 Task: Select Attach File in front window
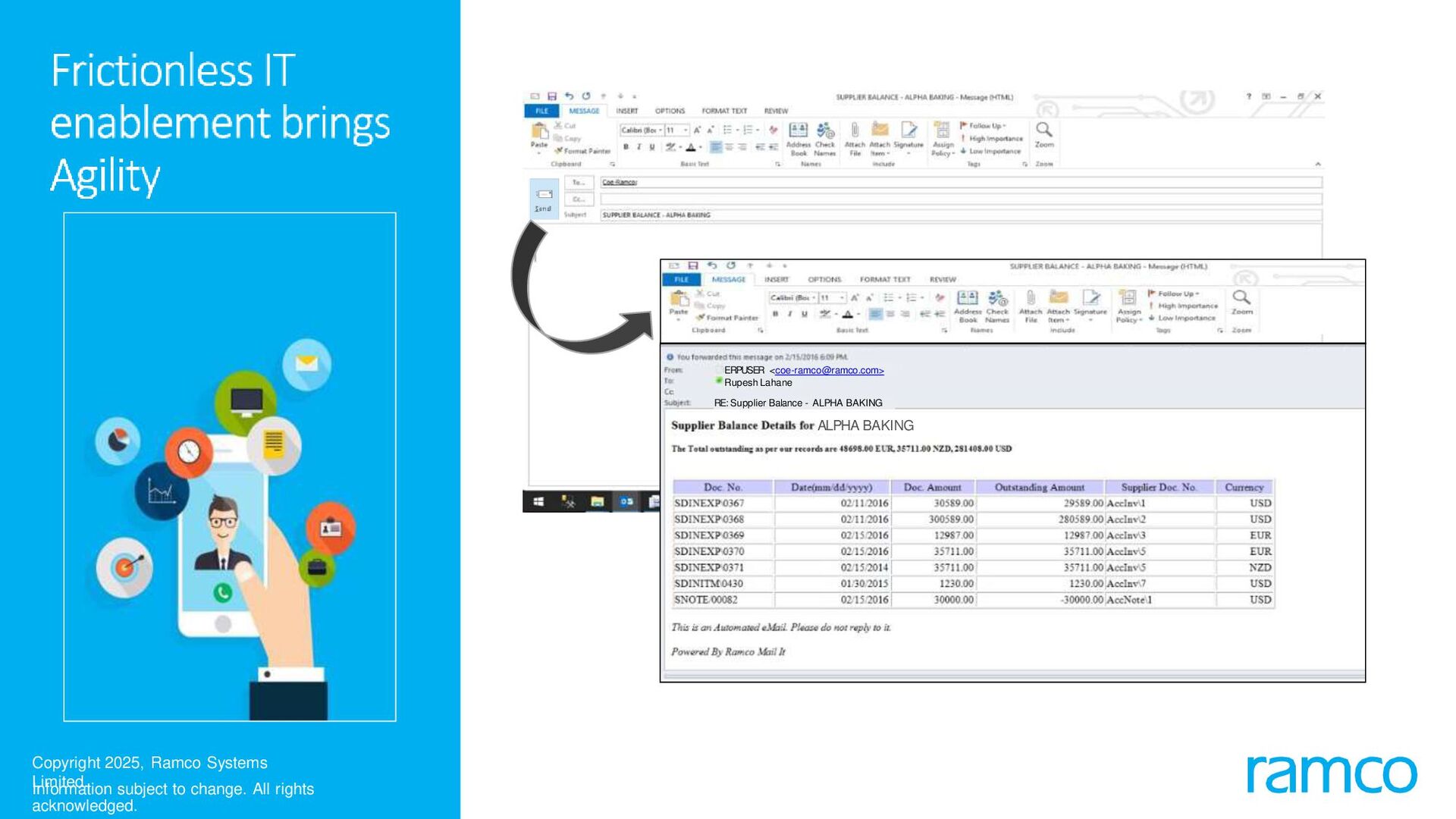pyautogui.click(x=1031, y=306)
